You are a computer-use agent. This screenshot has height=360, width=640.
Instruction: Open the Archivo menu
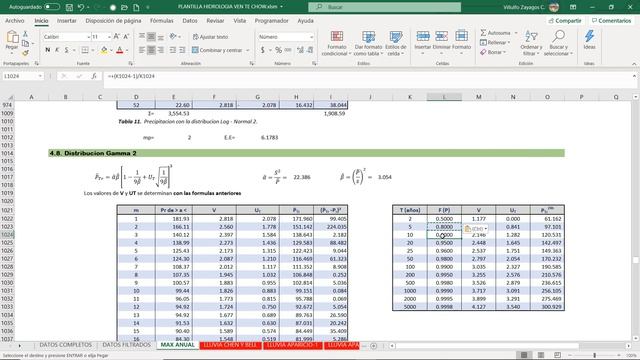pyautogui.click(x=15, y=21)
